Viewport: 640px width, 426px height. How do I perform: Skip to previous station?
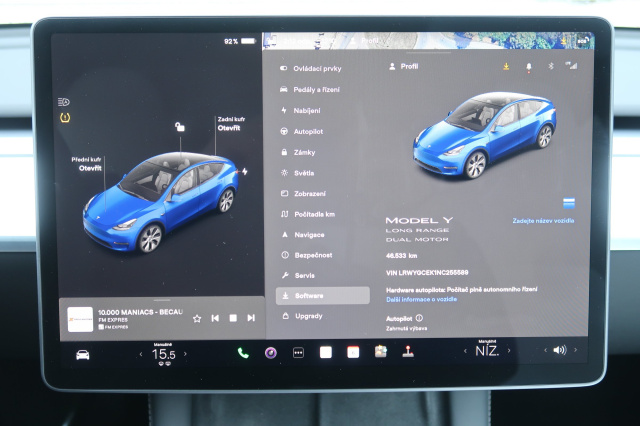pos(215,318)
